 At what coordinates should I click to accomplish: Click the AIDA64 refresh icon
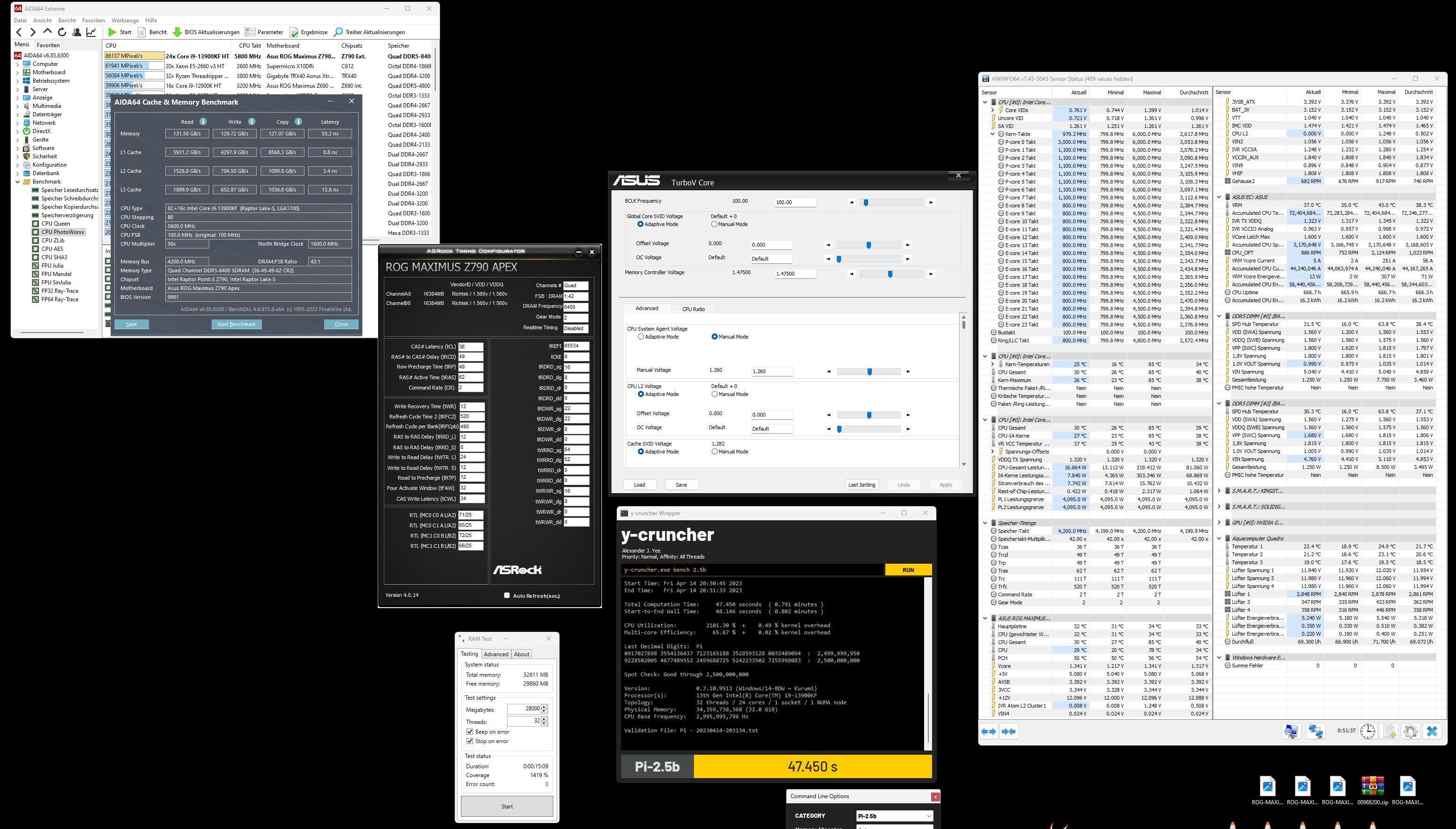pyautogui.click(x=62, y=32)
